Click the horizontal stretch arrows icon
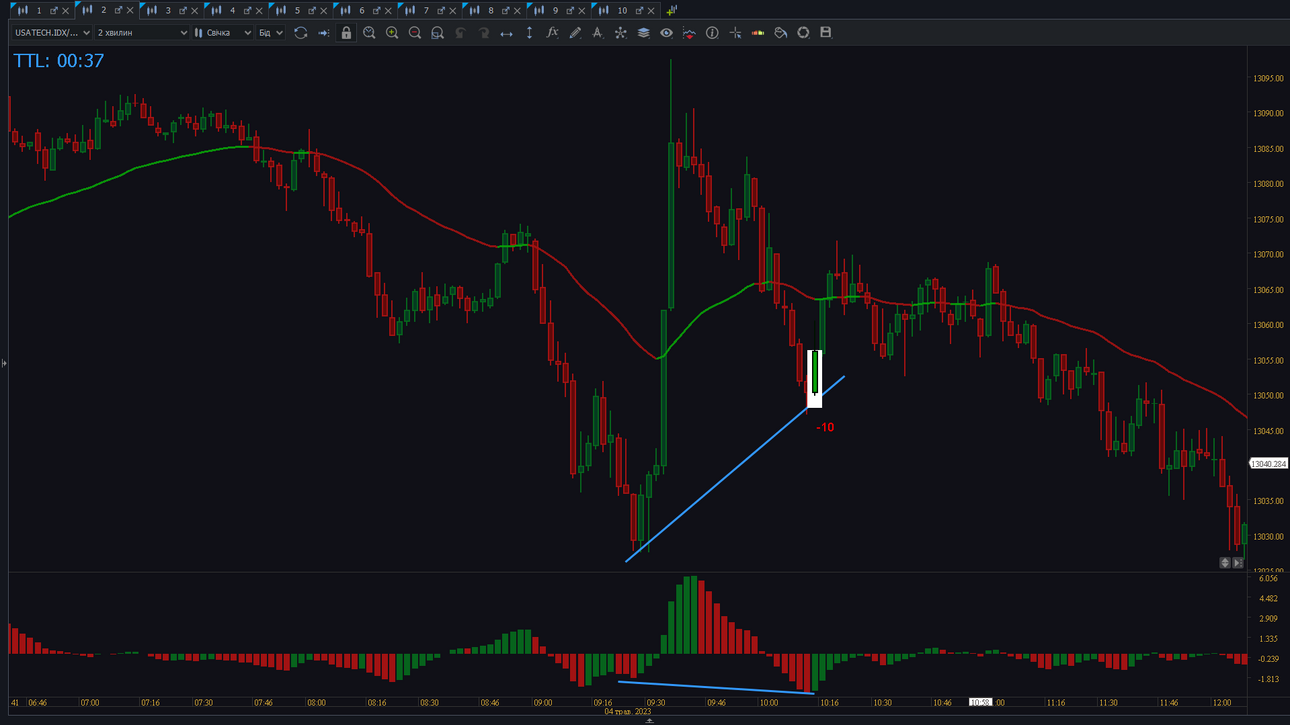 (x=506, y=33)
